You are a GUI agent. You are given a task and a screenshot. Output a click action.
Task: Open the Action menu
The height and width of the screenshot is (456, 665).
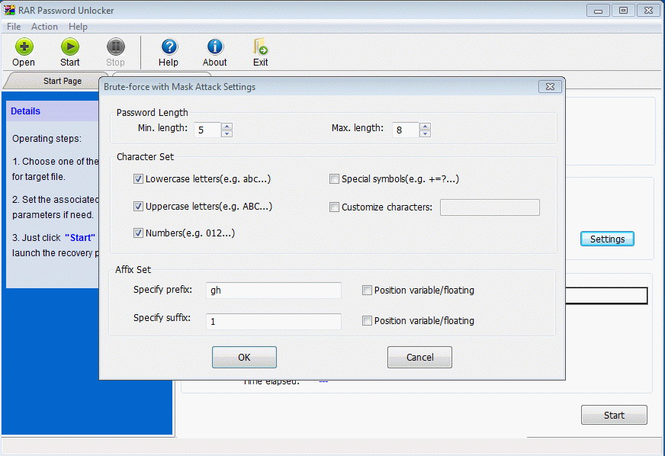click(44, 26)
